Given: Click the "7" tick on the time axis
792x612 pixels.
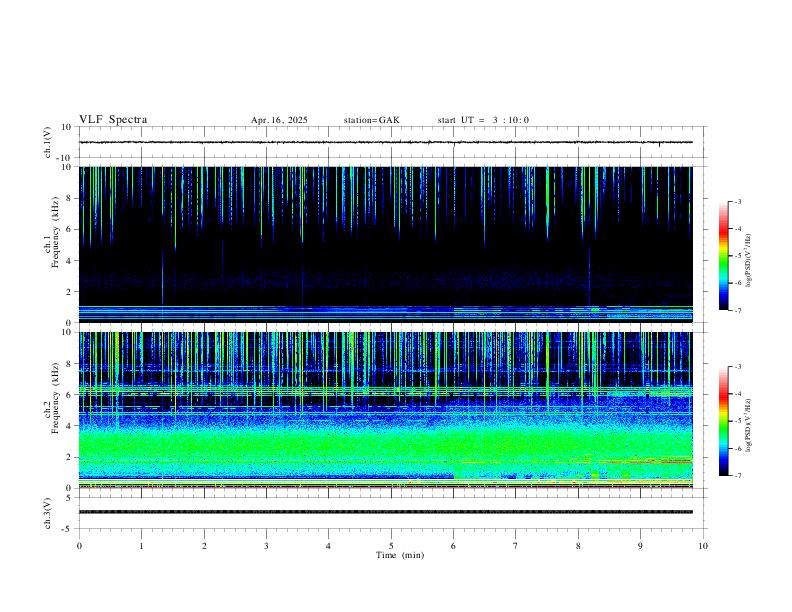Looking at the screenshot, I should (x=516, y=546).
